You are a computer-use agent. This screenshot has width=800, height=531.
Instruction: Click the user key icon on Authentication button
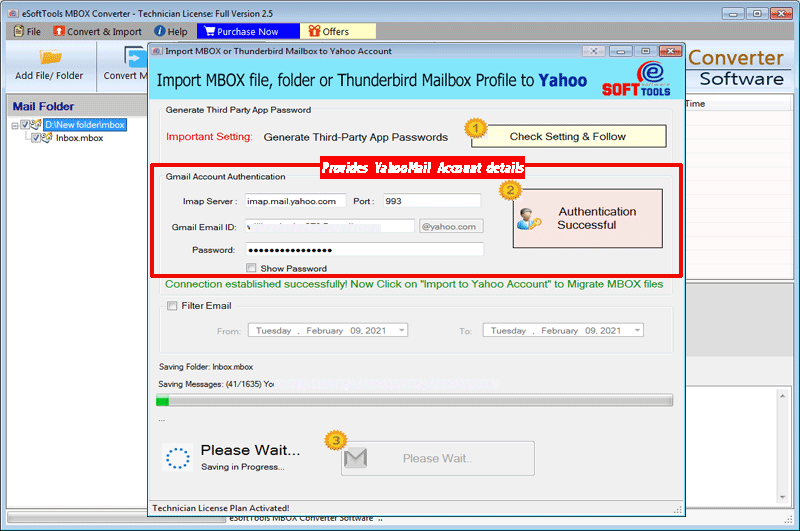pyautogui.click(x=528, y=219)
